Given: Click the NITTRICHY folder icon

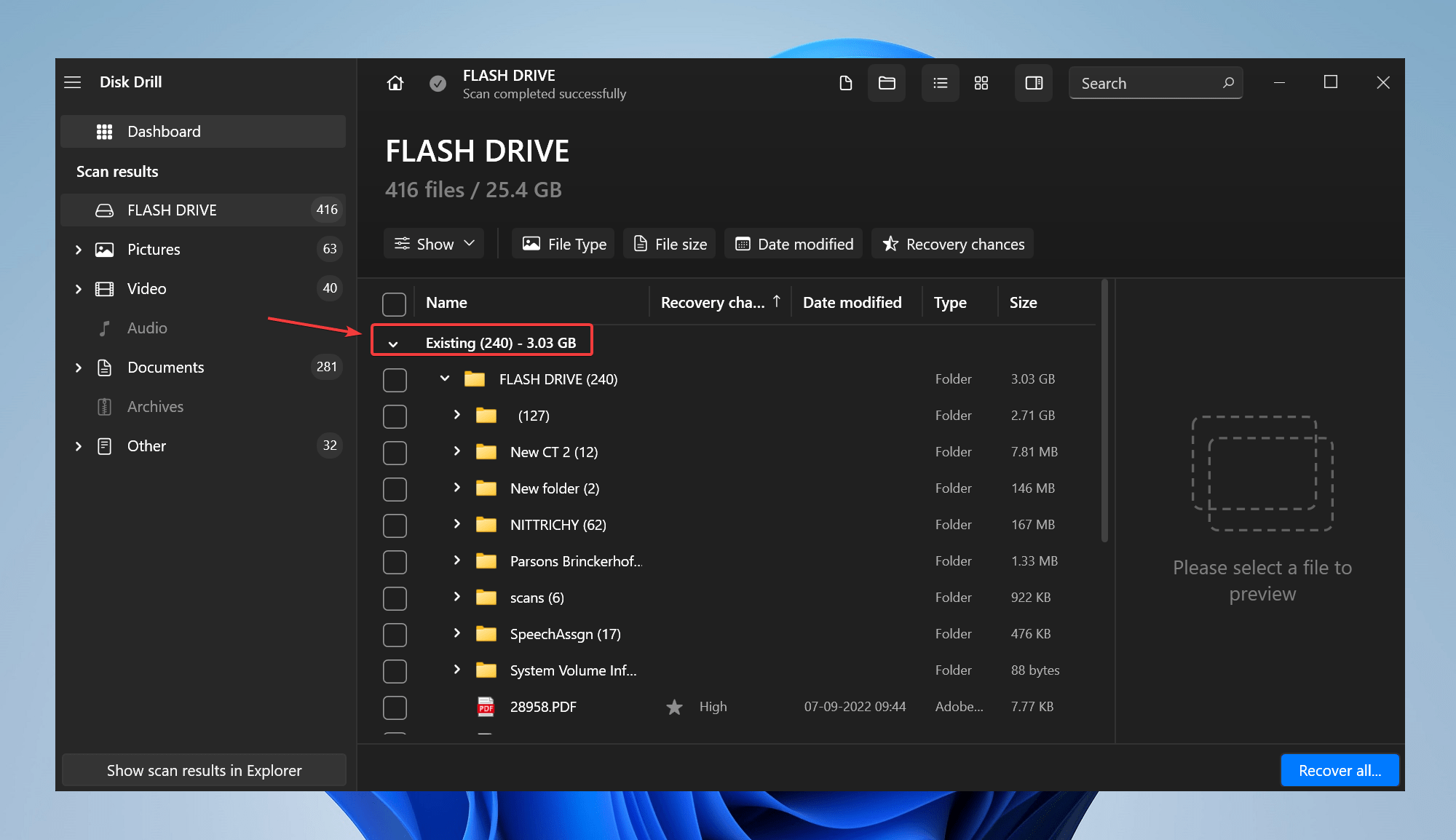Looking at the screenshot, I should pyautogui.click(x=486, y=525).
